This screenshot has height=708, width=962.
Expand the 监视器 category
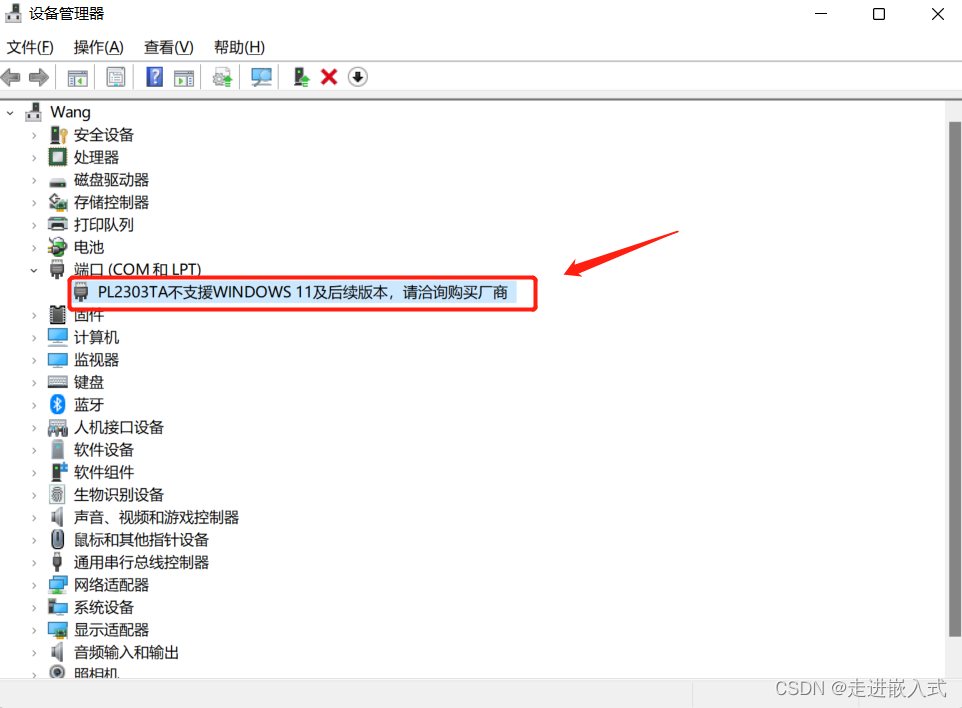pyautogui.click(x=34, y=360)
